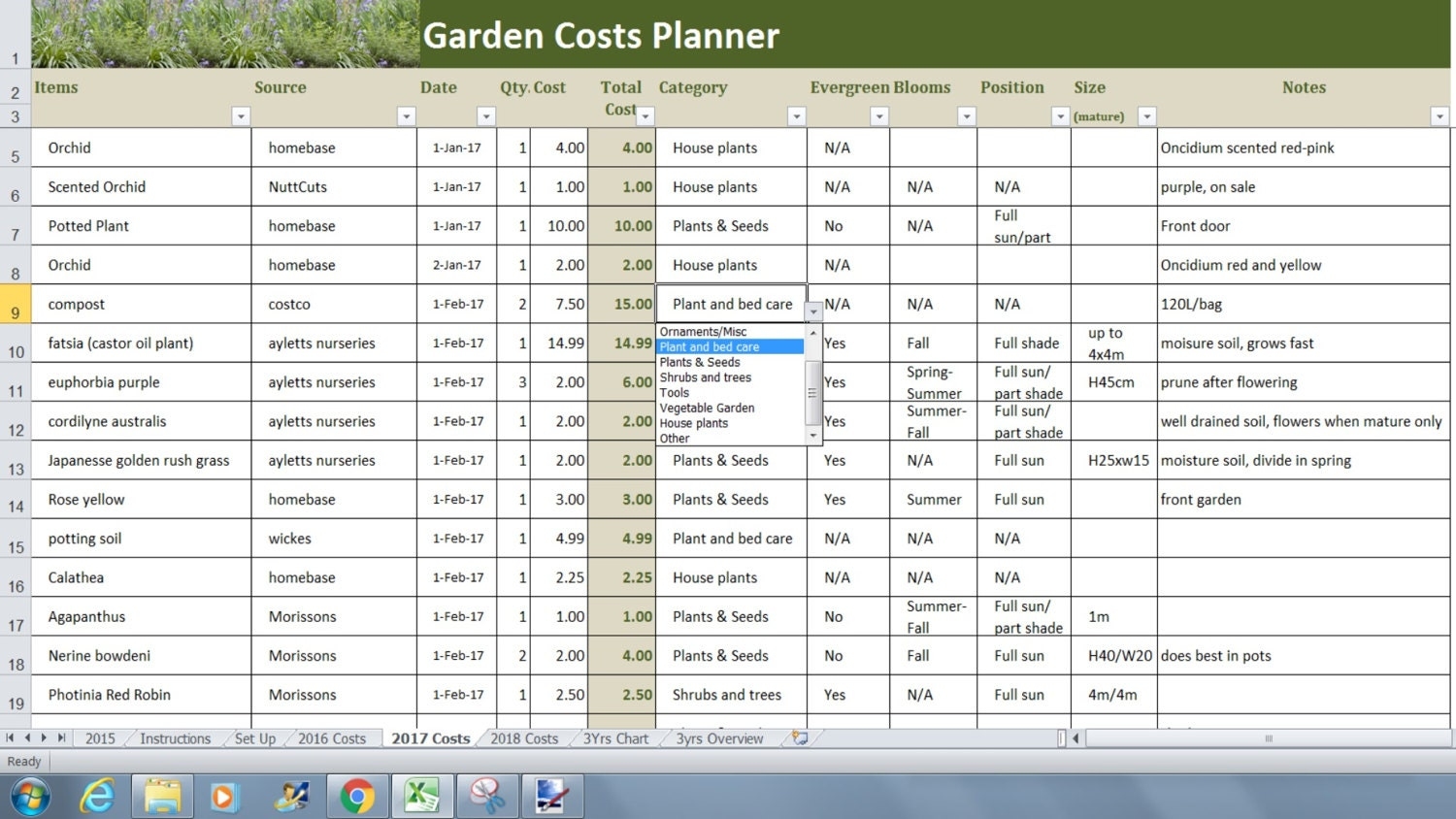
Task: Choose 'Shrubs and trees' from the category list
Action: coord(706,377)
